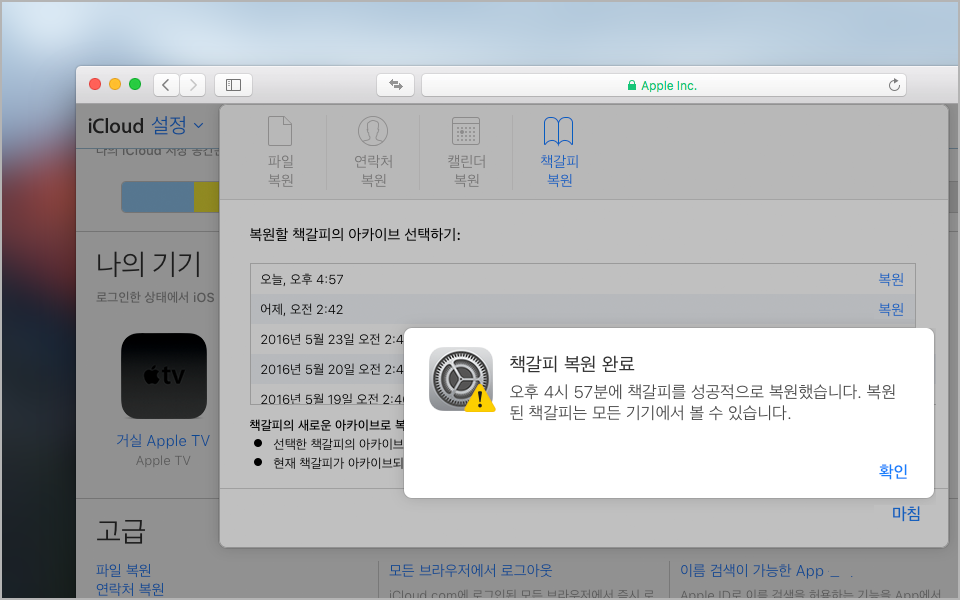Screen dimensions: 960x600
Task: Open the 거실 Apple TV link
Action: (163, 440)
